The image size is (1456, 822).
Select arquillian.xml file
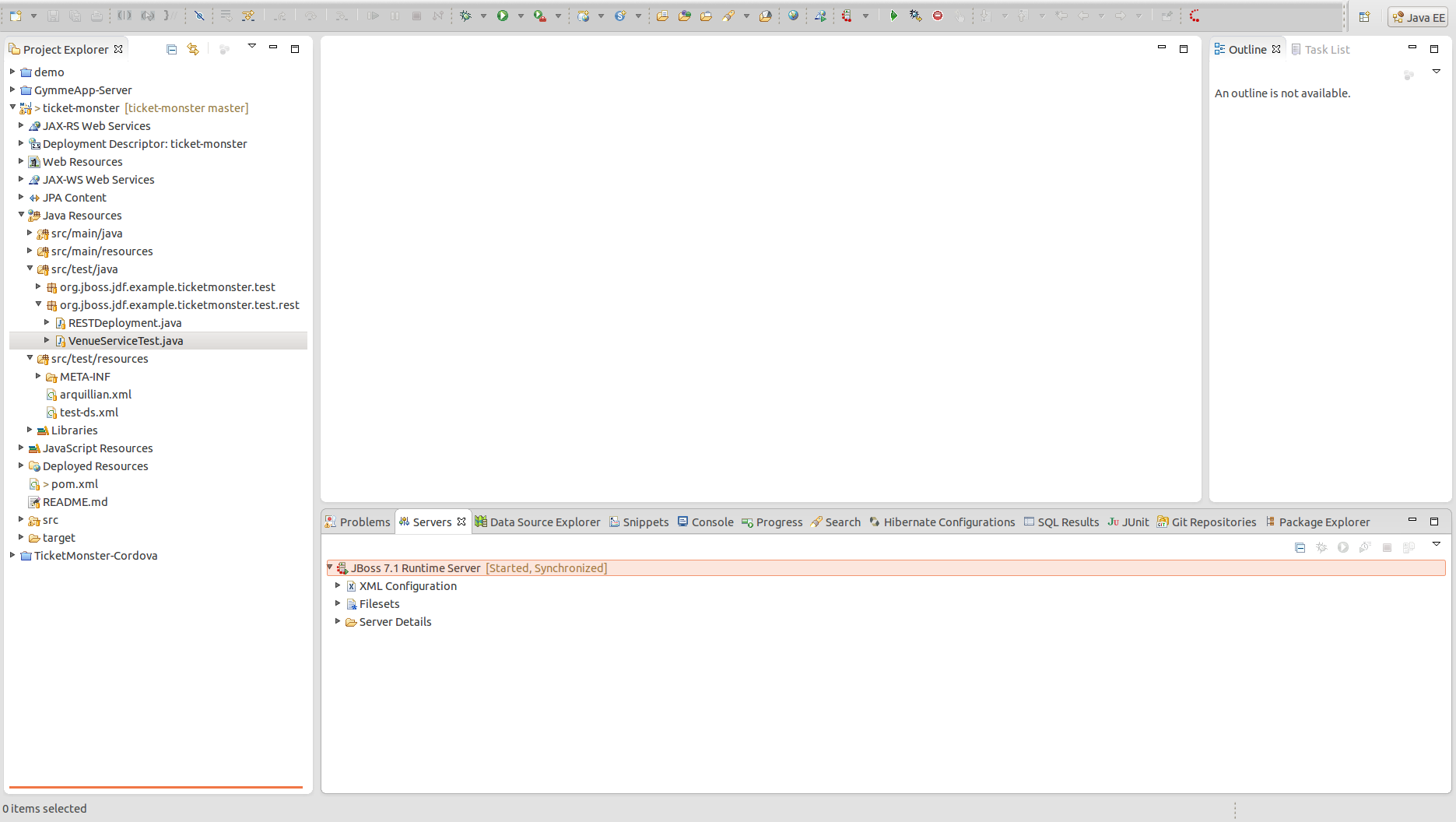point(95,395)
